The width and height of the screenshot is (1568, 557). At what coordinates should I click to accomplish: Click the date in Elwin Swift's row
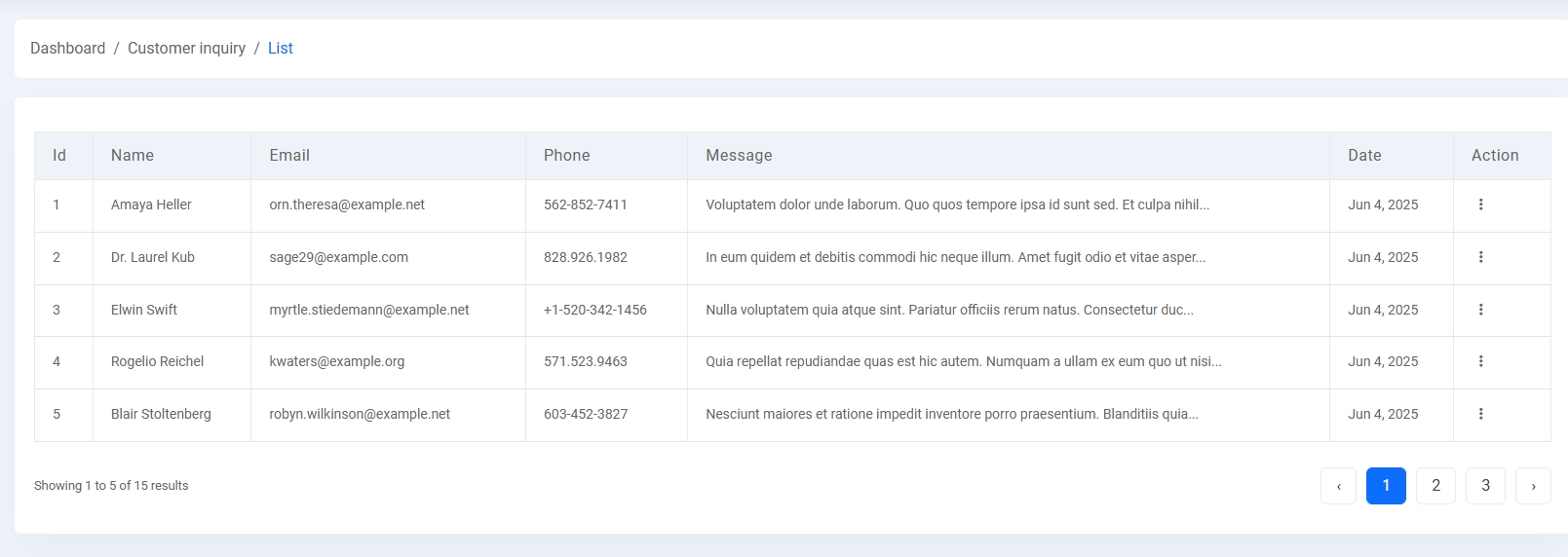coord(1383,310)
